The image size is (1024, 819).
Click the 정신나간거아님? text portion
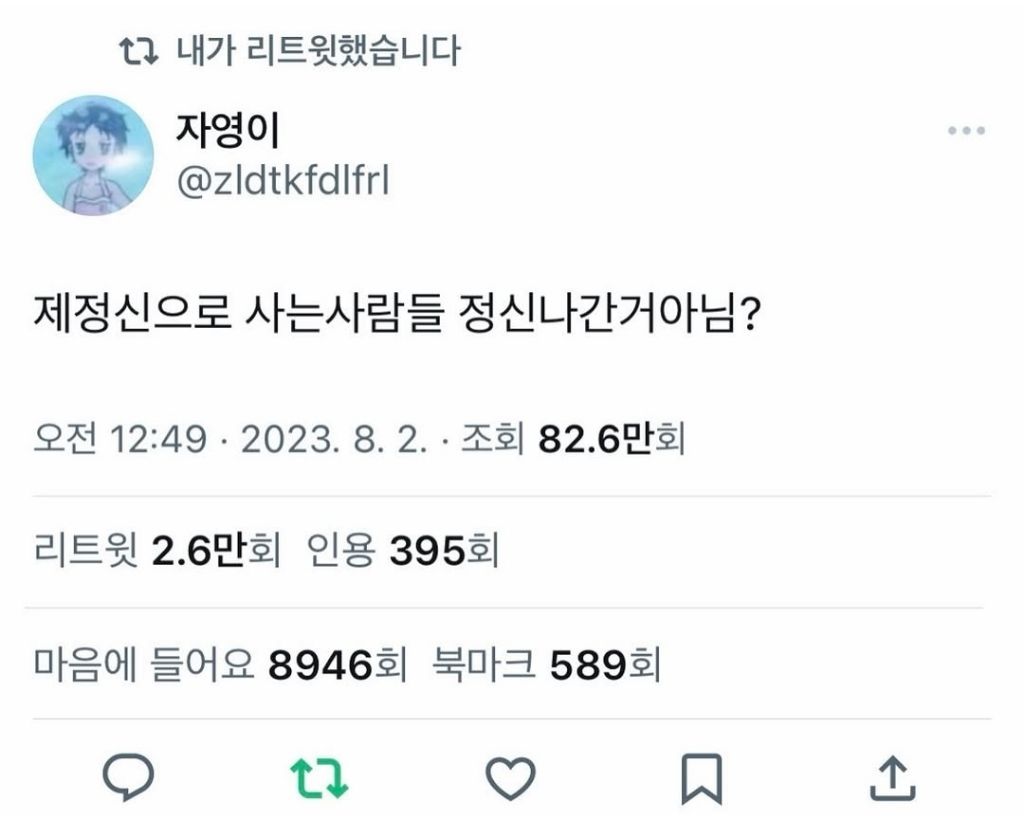(x=611, y=314)
